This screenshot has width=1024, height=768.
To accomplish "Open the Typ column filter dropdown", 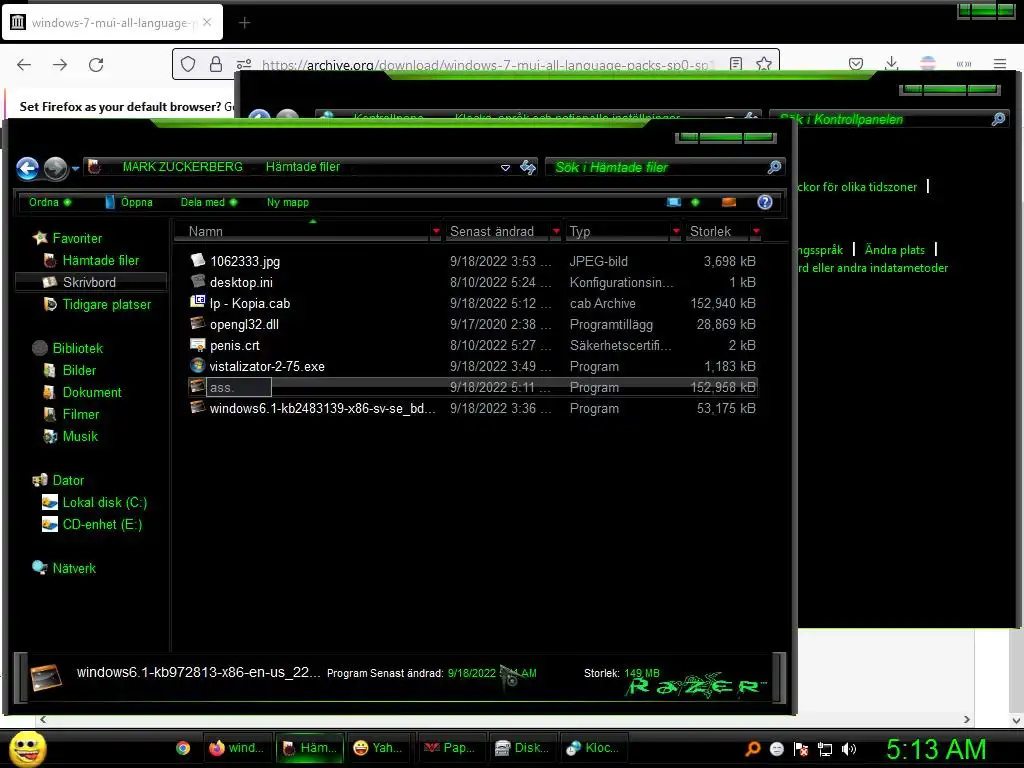I will tap(676, 231).
